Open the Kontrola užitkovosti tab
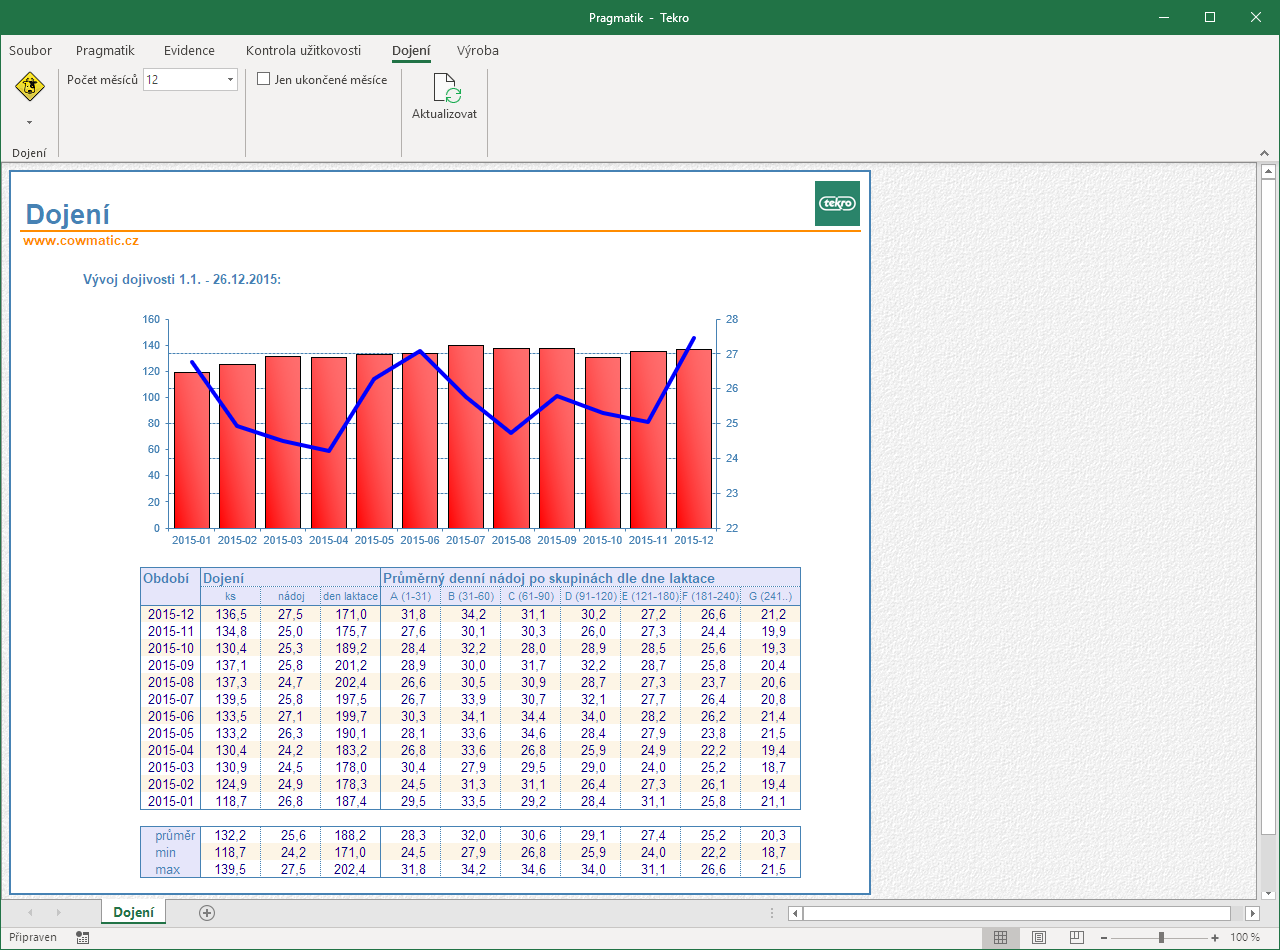 click(x=303, y=50)
